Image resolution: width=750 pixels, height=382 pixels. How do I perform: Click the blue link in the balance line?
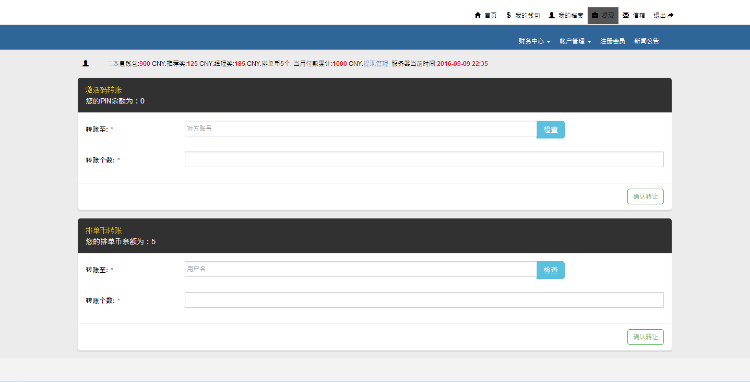click(376, 63)
